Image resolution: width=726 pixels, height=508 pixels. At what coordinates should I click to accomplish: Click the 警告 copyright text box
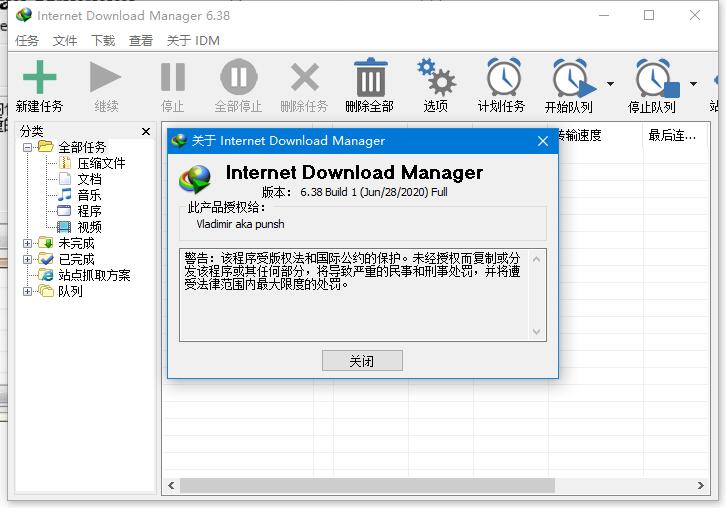coord(363,295)
